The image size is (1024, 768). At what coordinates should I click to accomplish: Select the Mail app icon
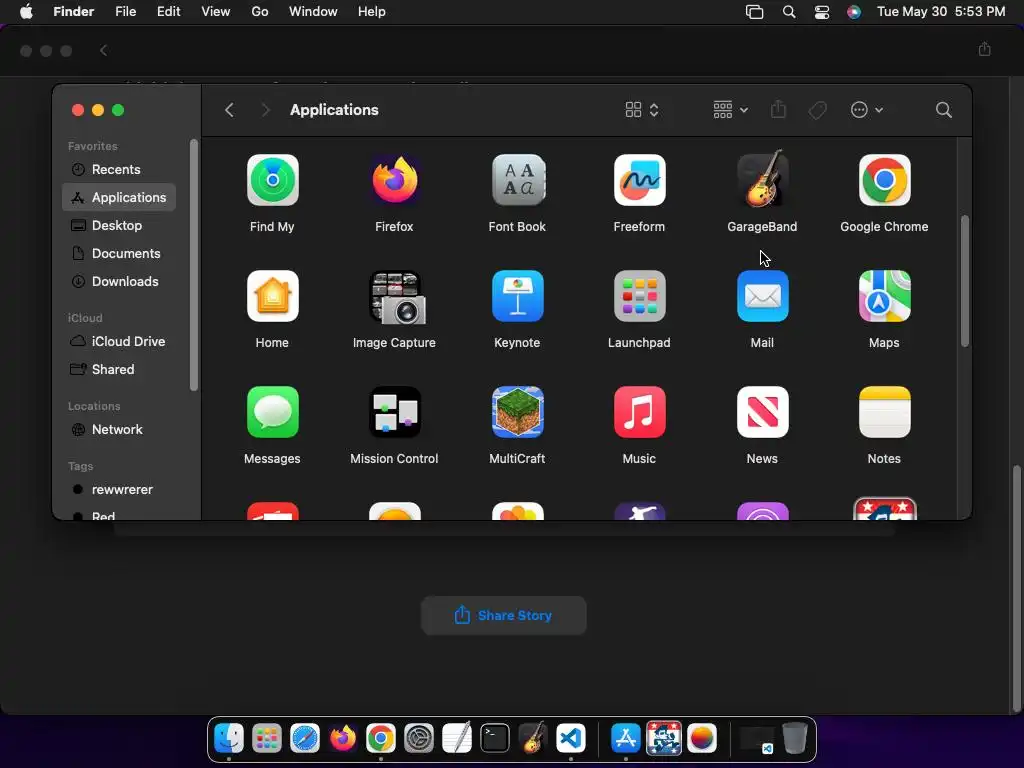pyautogui.click(x=762, y=296)
